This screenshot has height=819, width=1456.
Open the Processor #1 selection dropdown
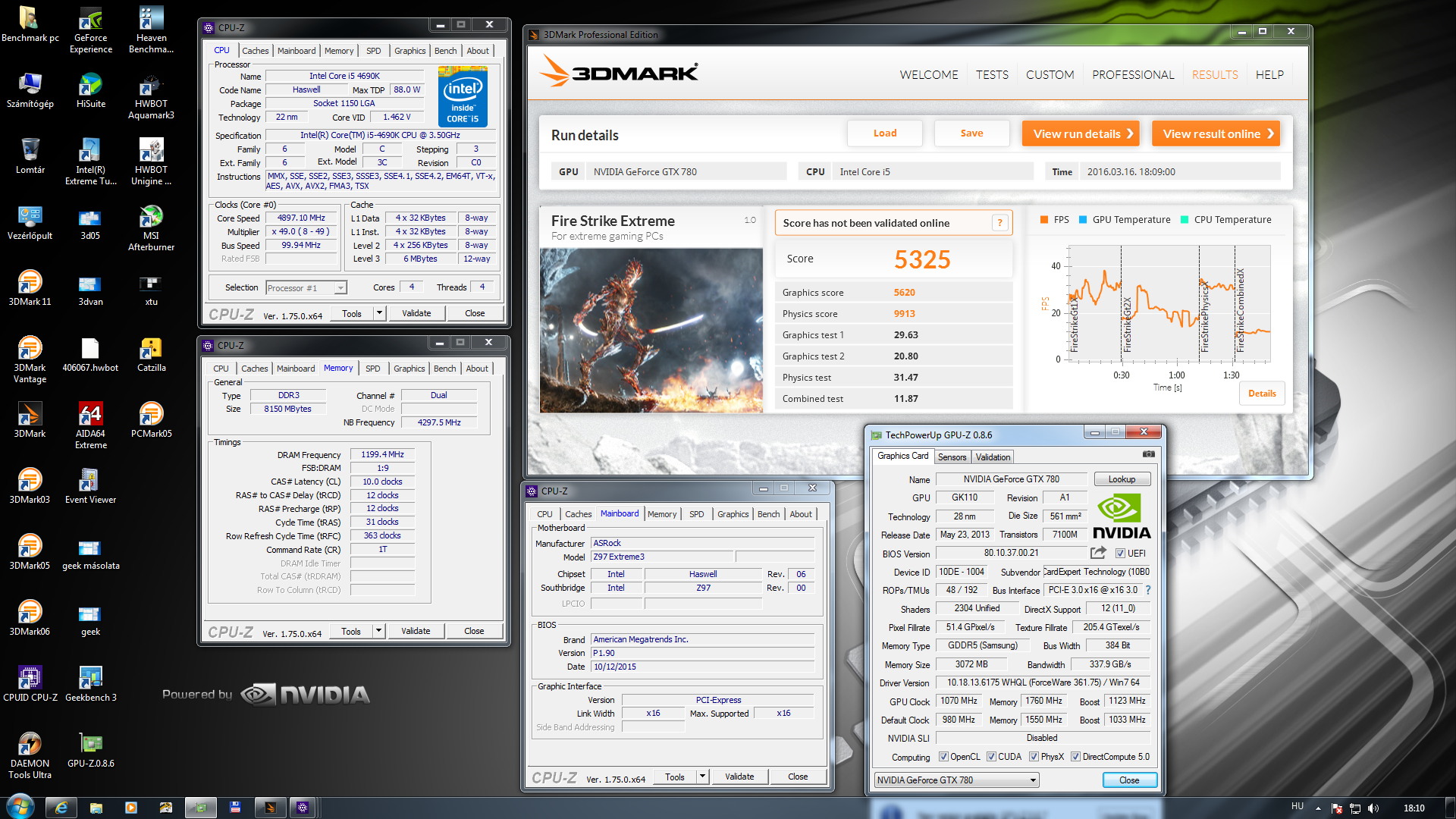[306, 288]
